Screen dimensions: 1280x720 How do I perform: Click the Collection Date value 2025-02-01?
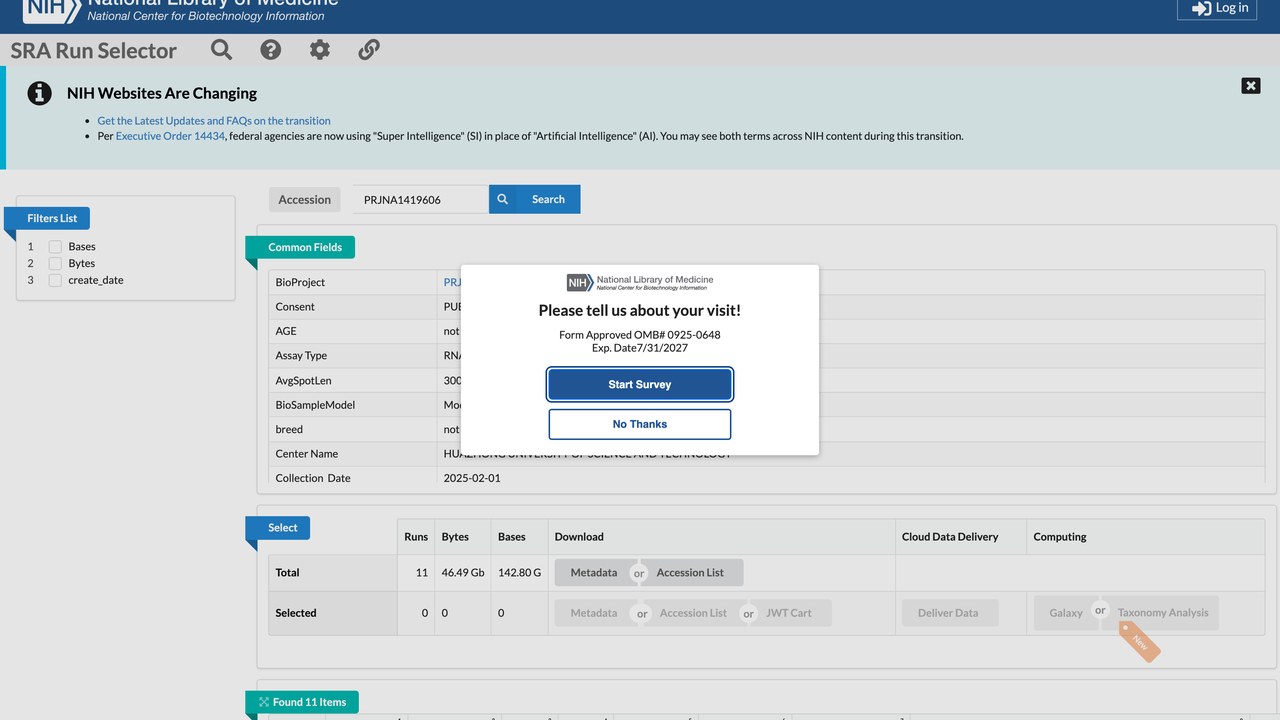coord(472,478)
